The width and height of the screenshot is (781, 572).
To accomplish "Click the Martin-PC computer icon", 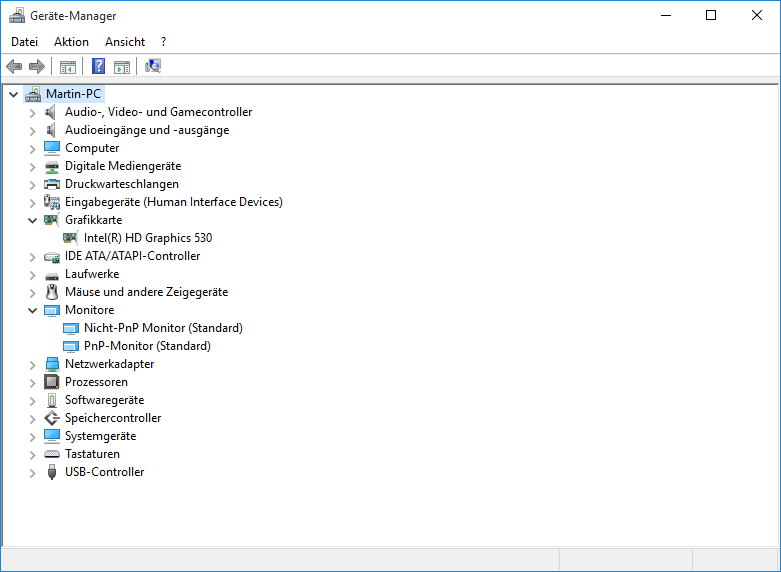I will [x=33, y=94].
